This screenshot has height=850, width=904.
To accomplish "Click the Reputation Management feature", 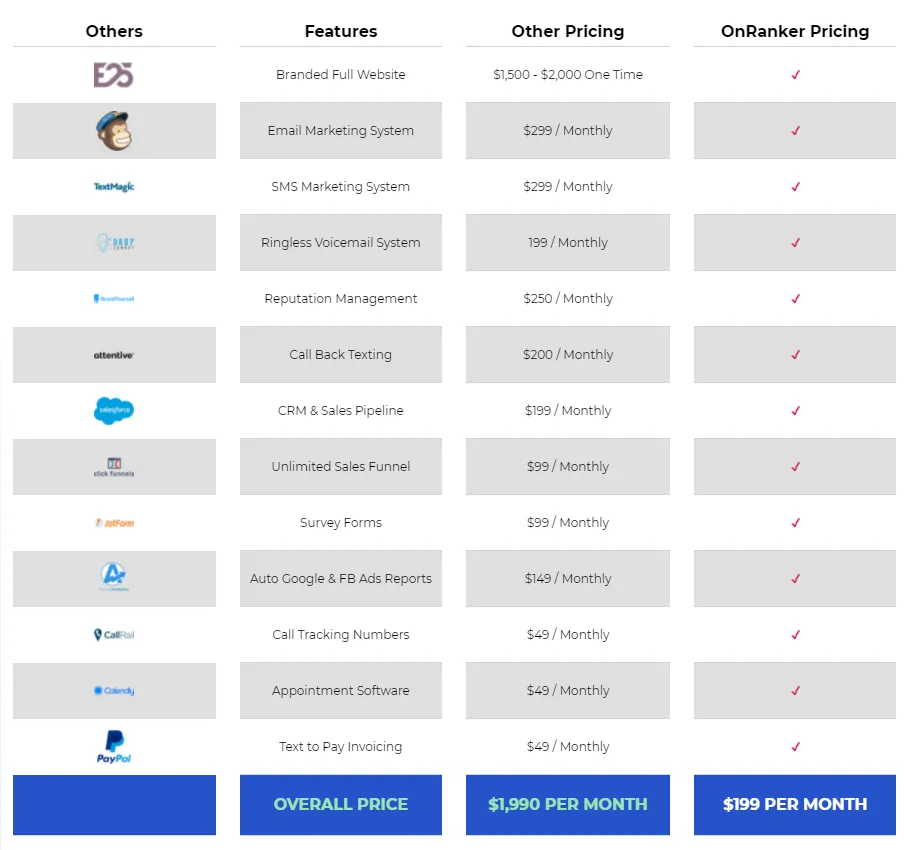I will (x=341, y=298).
